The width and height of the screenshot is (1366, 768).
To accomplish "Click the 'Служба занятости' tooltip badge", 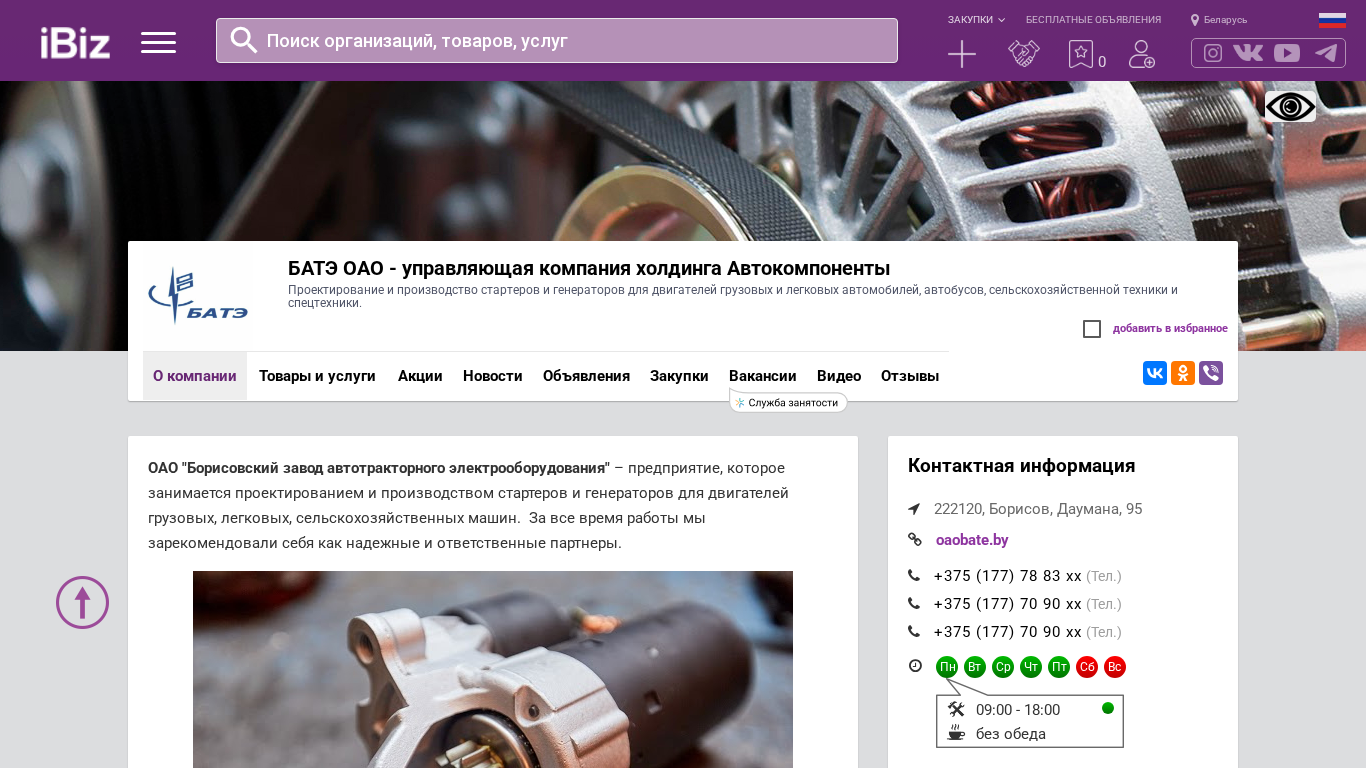I will (789, 403).
